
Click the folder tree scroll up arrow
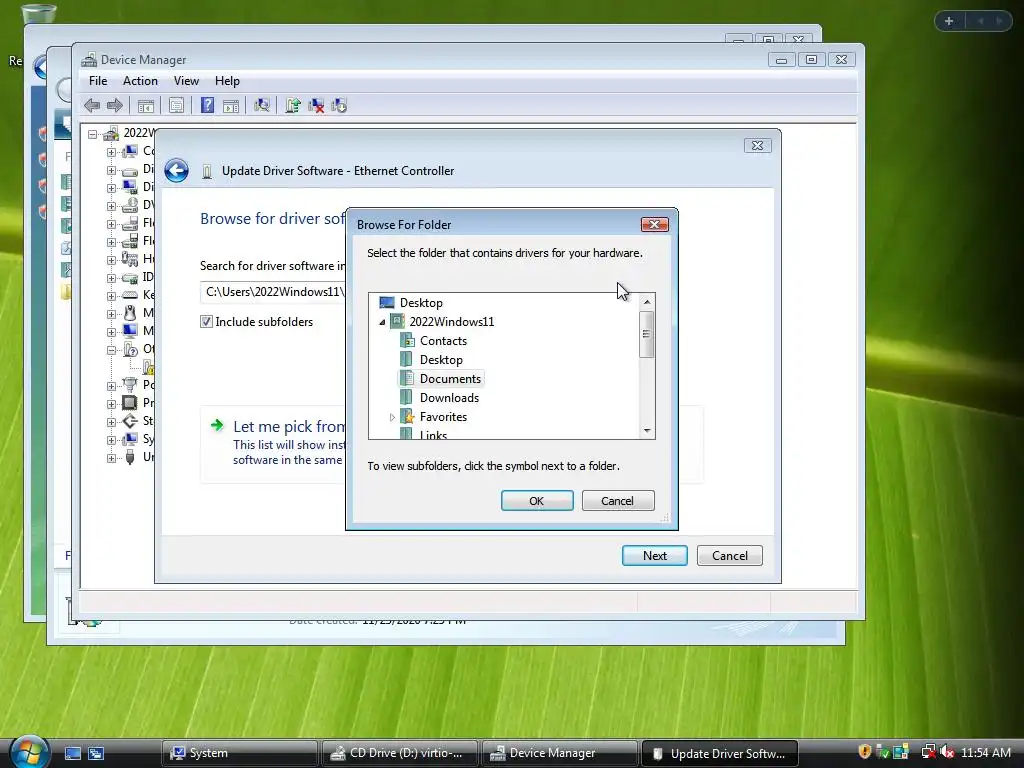(647, 302)
